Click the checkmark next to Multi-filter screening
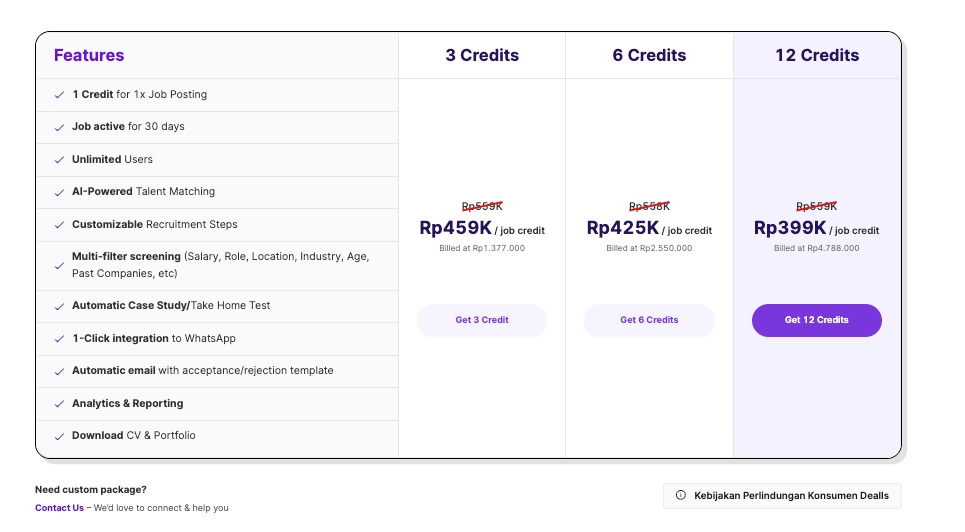 [x=59, y=265]
